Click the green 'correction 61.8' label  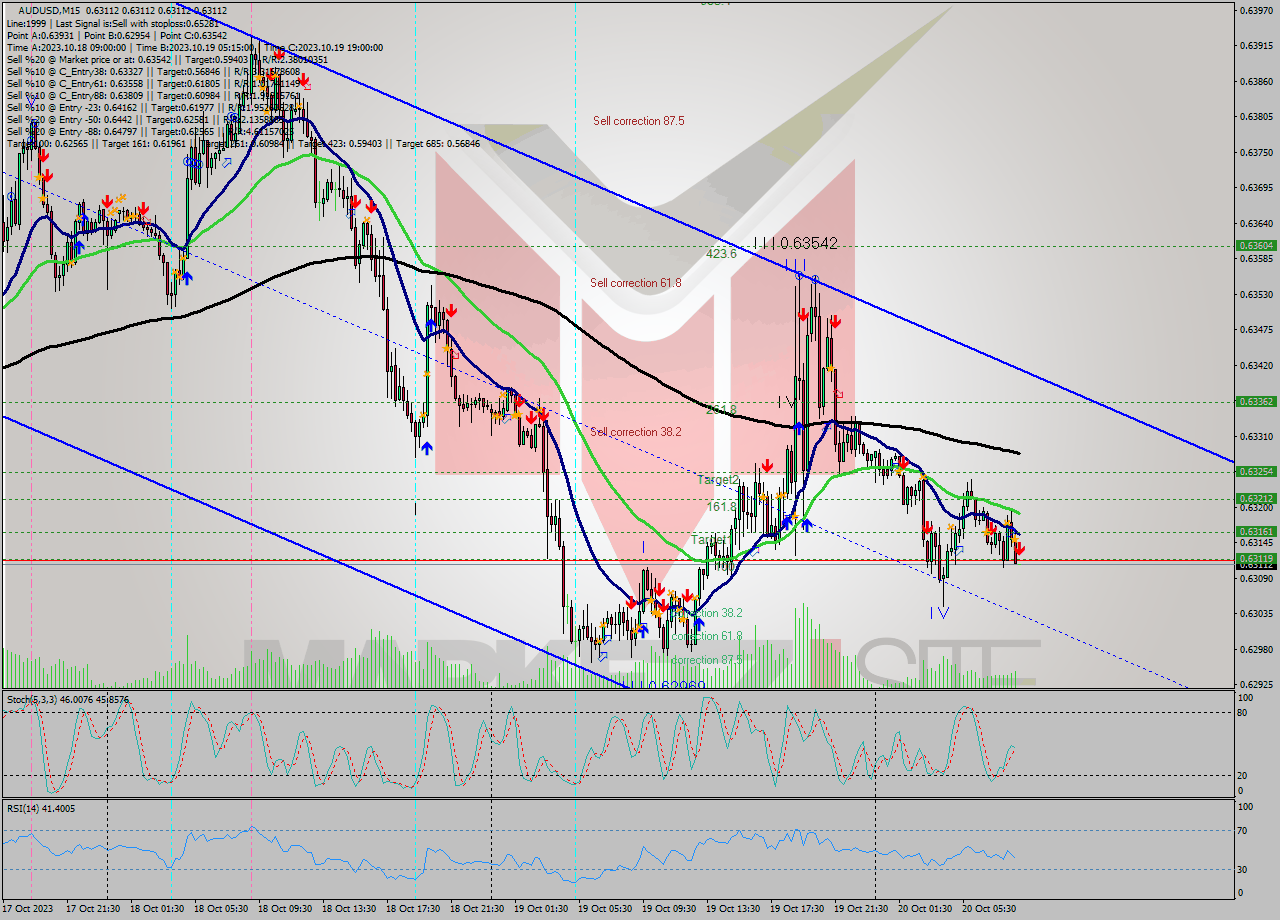coord(706,636)
